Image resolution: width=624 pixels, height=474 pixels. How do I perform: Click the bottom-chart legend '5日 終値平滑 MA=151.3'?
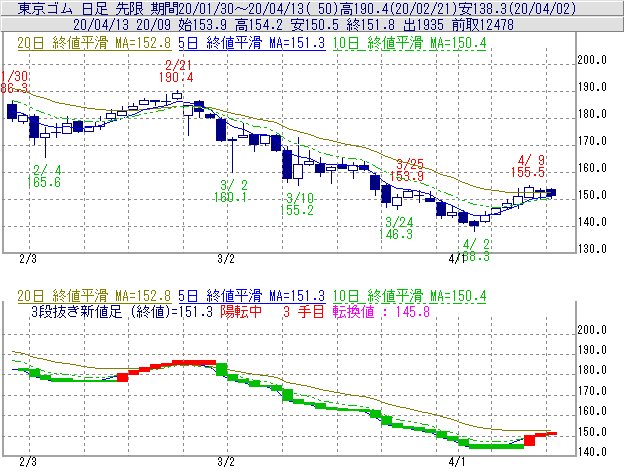[252, 296]
